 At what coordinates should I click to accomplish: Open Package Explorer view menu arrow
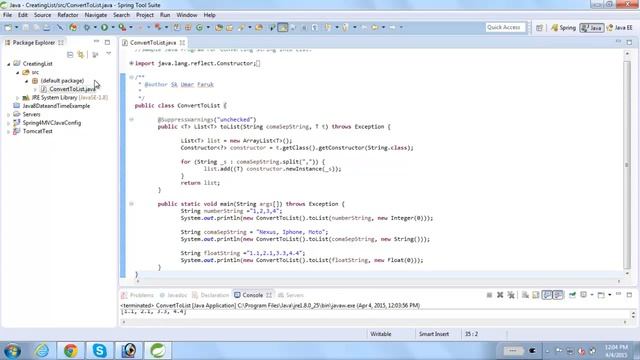pos(109,54)
